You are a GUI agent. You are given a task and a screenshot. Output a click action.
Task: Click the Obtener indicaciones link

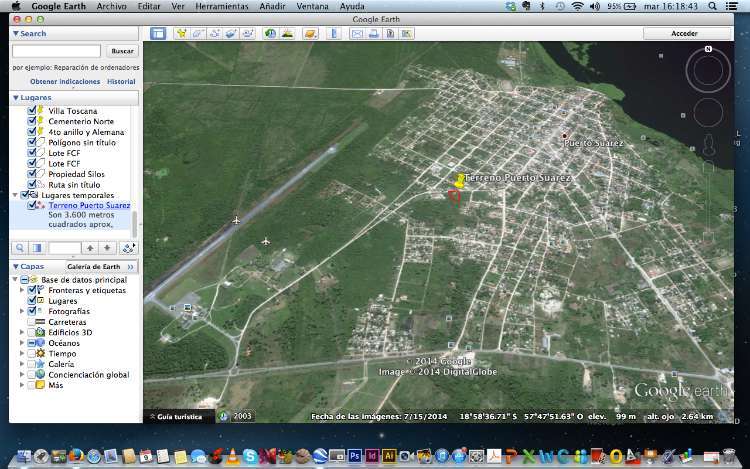click(x=64, y=81)
